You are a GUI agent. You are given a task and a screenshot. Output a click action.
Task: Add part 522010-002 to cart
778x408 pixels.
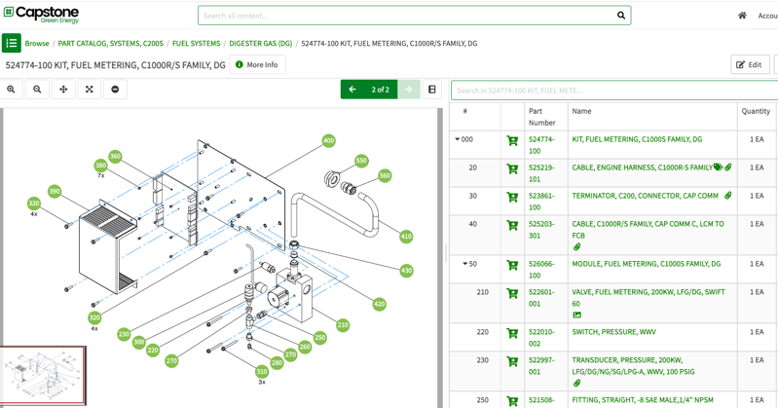pos(512,334)
